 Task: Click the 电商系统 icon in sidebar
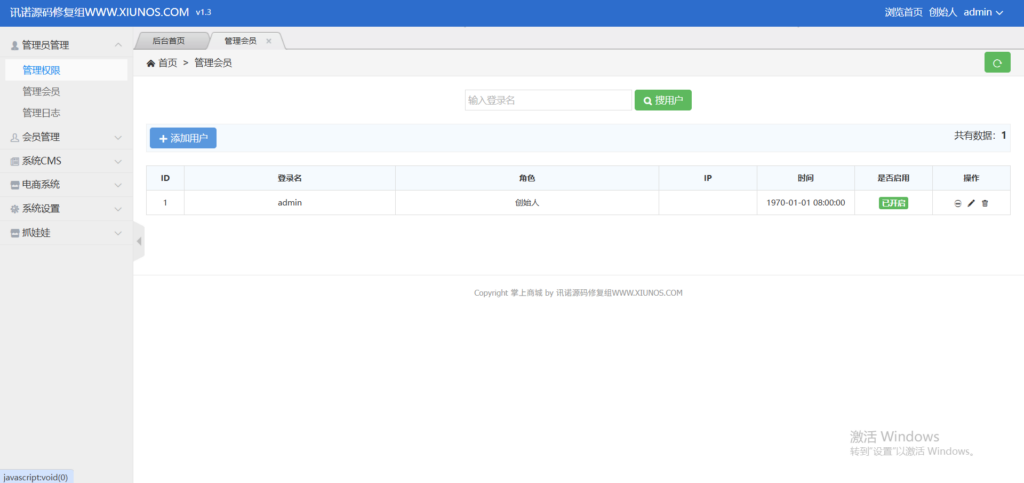(x=14, y=185)
